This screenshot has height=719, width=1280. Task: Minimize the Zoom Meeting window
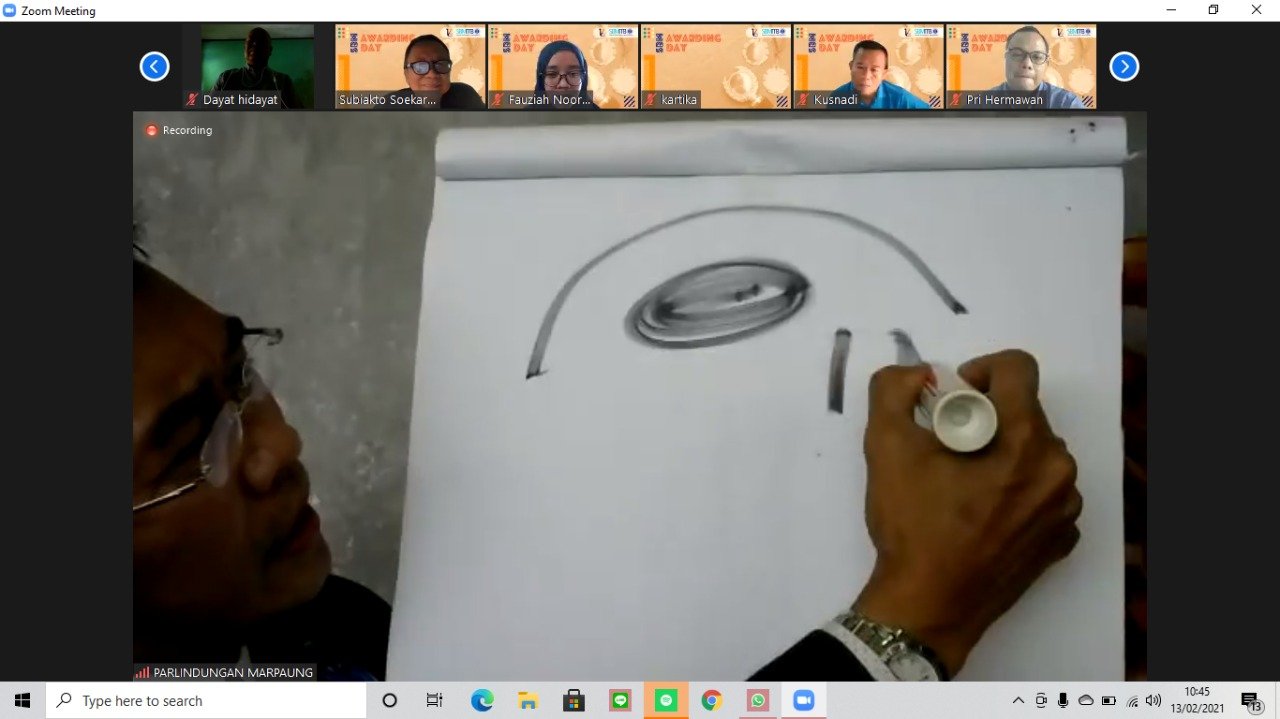(1171, 10)
